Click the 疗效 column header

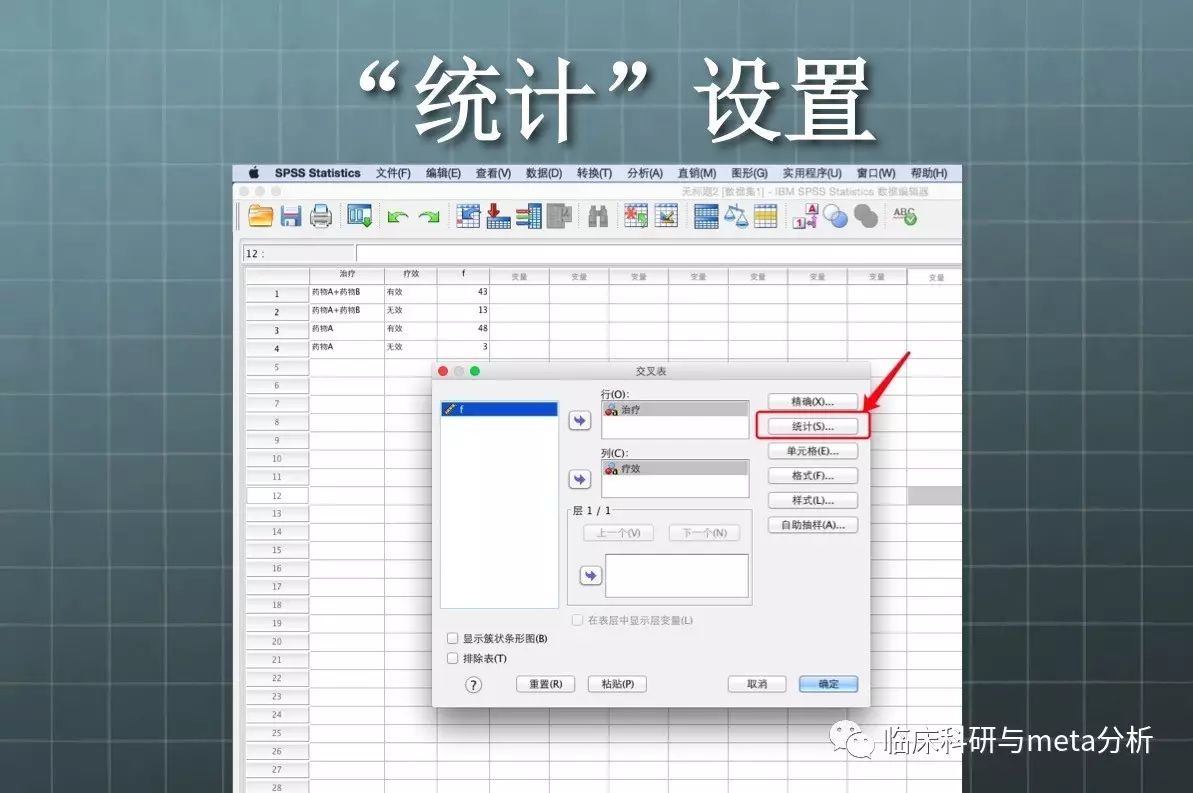[411, 275]
